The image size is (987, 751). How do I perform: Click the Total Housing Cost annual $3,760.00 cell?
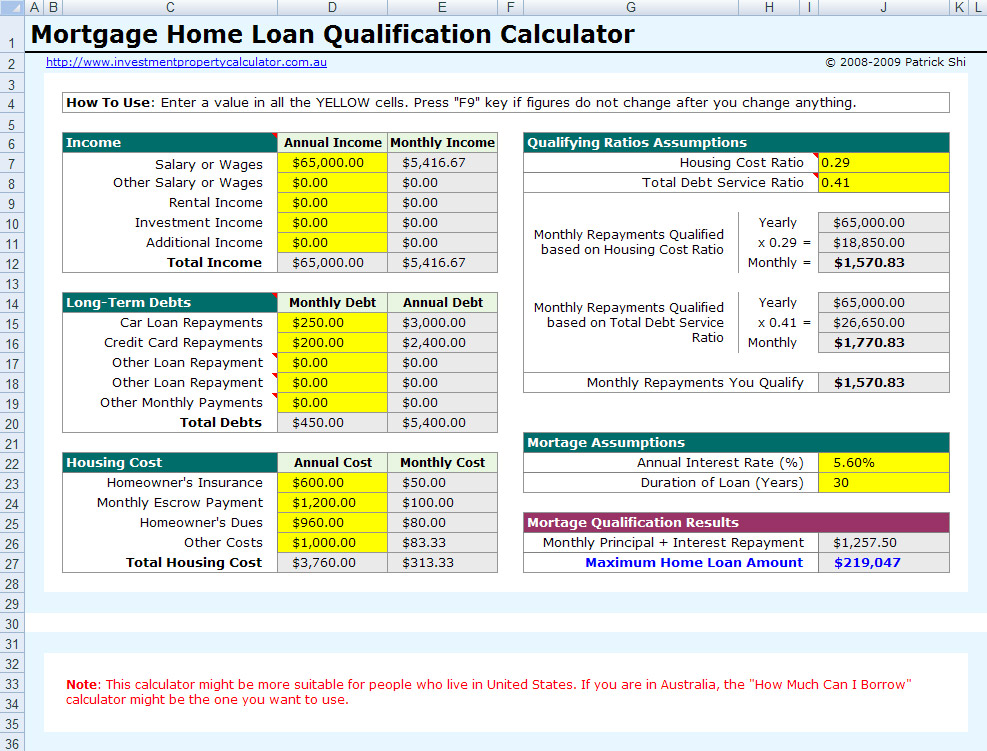coord(332,562)
